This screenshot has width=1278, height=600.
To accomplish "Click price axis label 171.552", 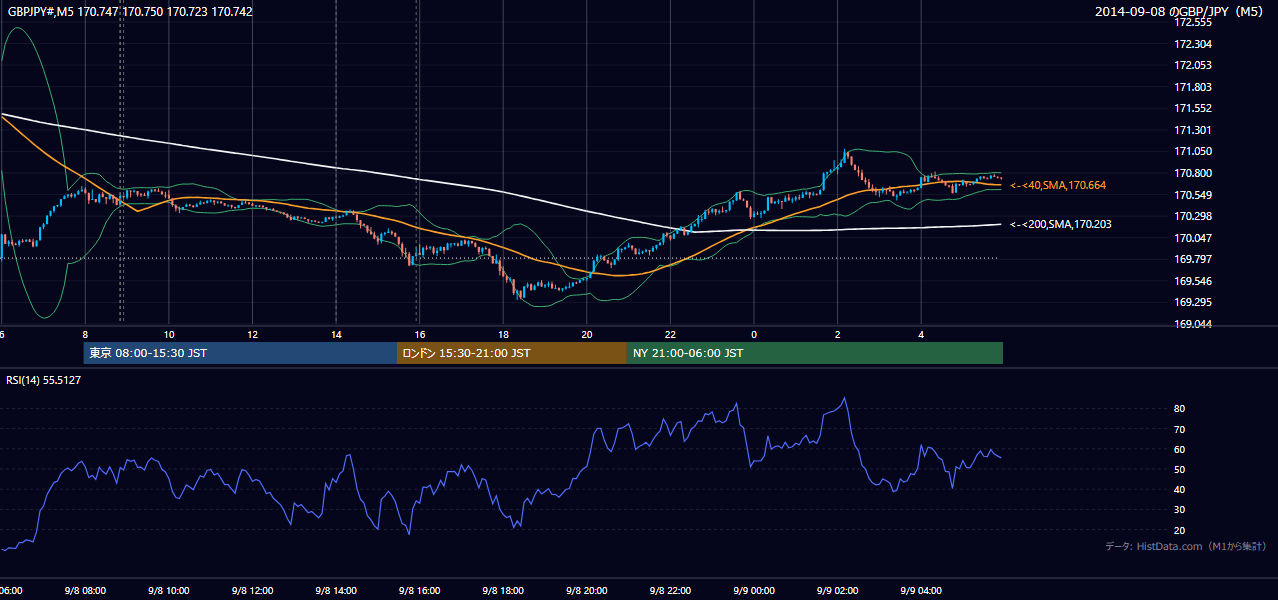I will tap(1193, 108).
